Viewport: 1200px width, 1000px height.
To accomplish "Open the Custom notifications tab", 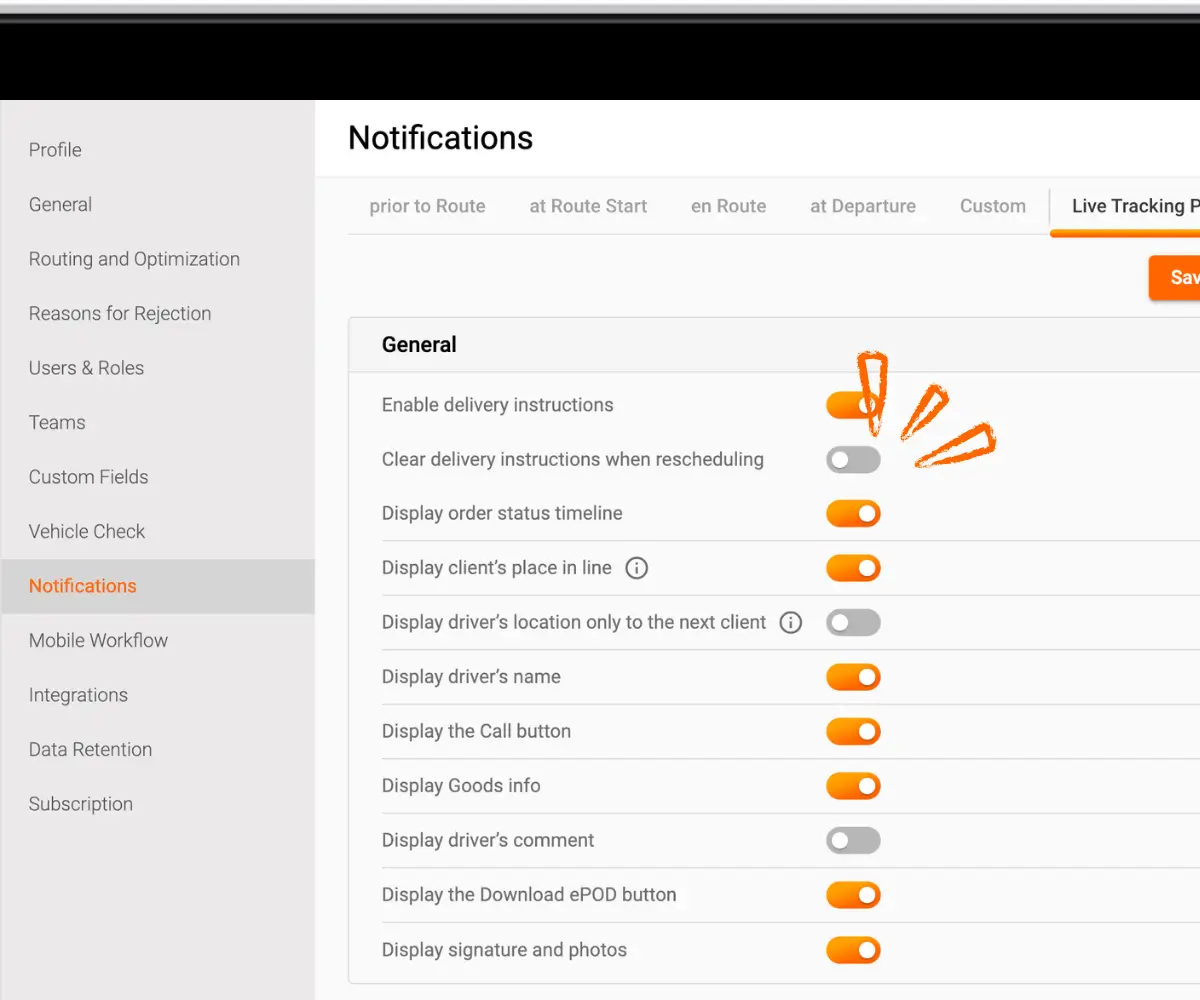I will (993, 206).
